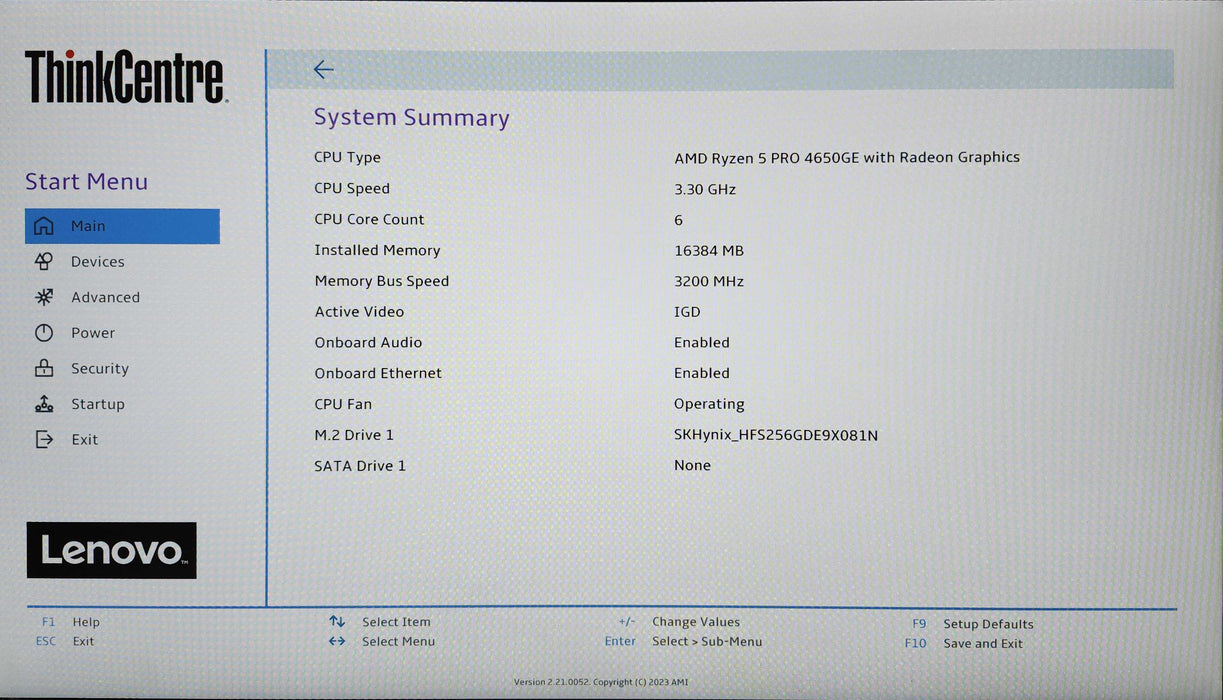Click the back arrow above System Summary

(x=323, y=69)
